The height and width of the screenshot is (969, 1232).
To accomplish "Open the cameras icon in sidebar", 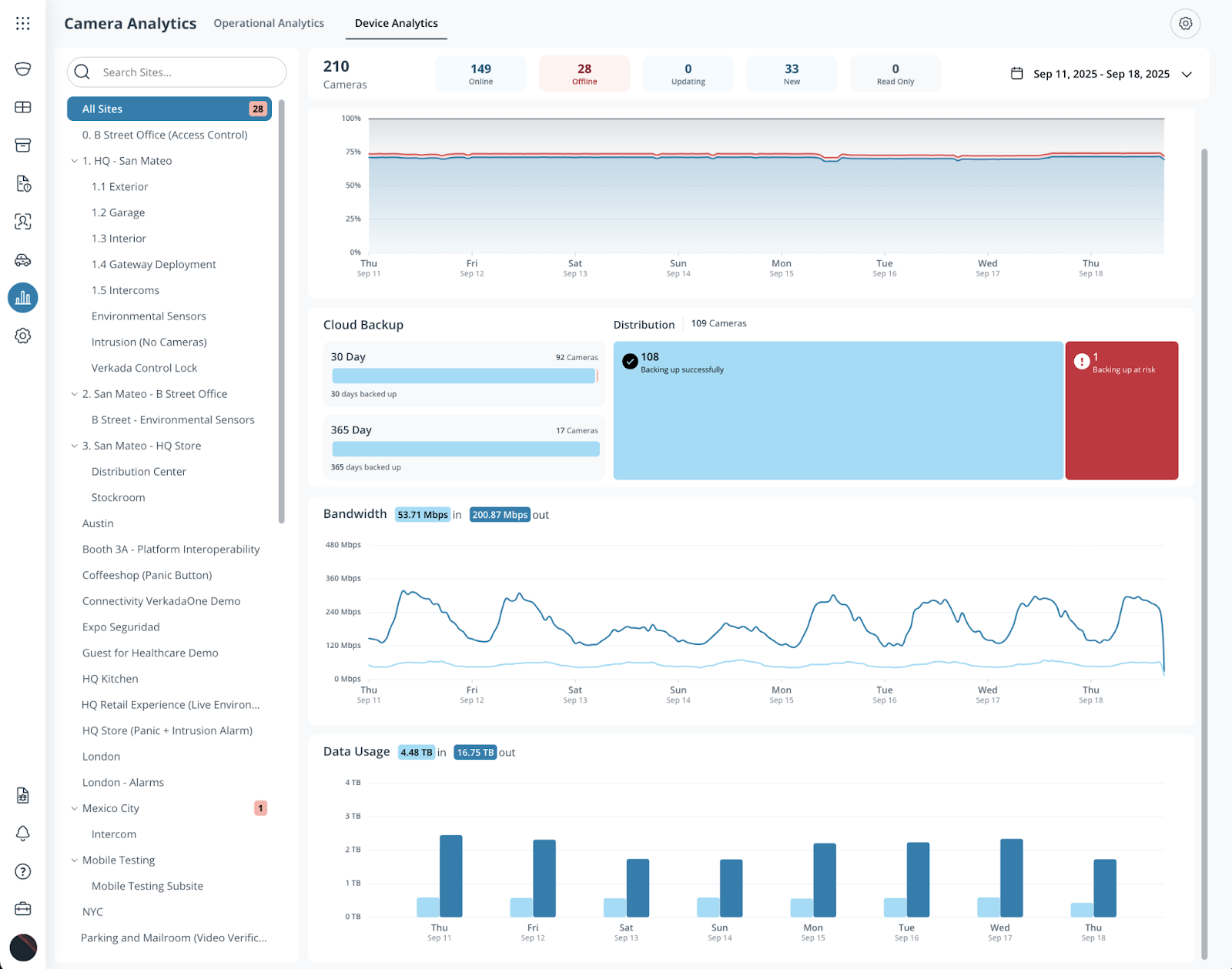I will point(23,69).
